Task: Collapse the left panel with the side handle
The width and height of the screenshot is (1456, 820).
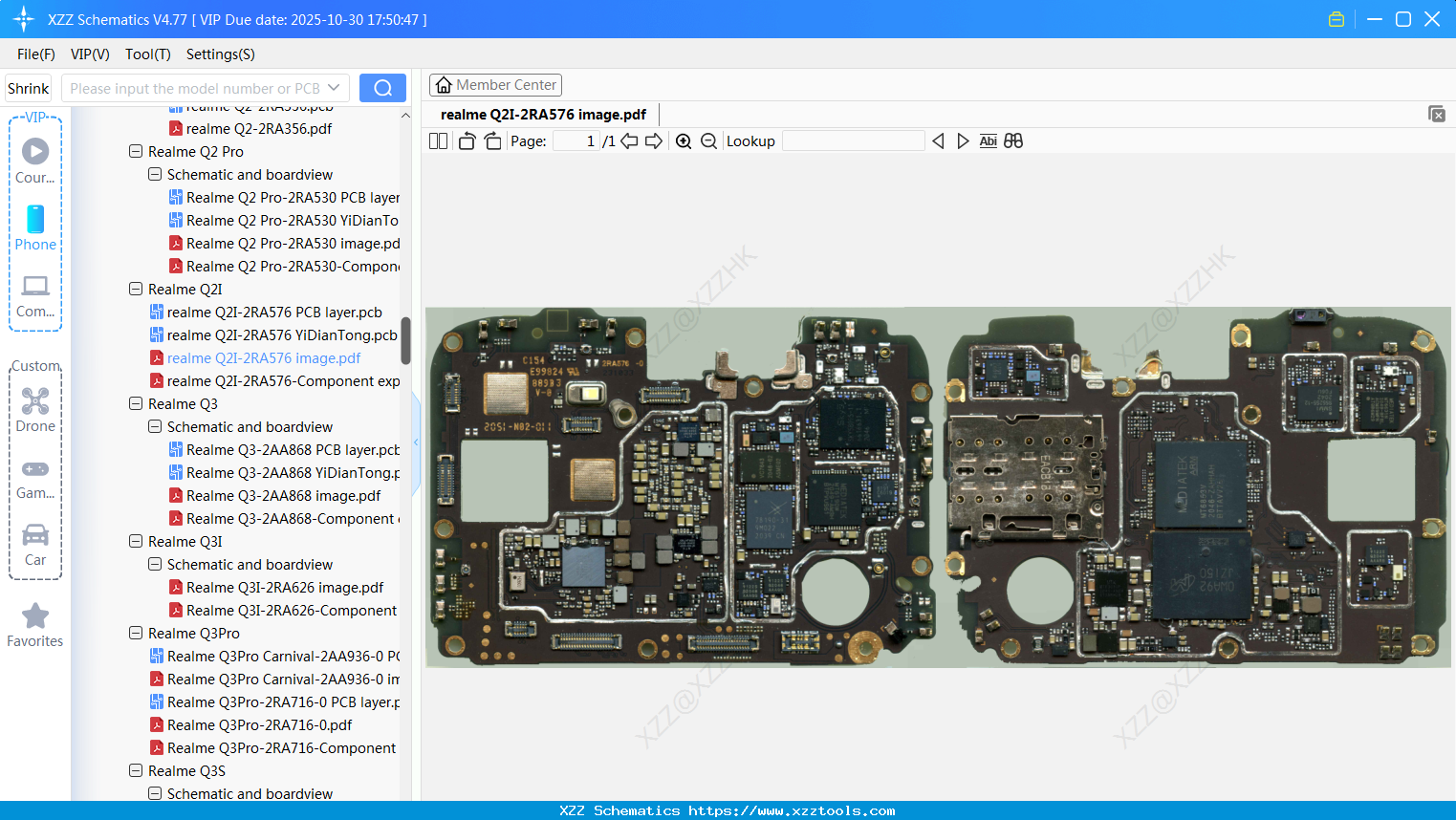Action: tap(416, 442)
